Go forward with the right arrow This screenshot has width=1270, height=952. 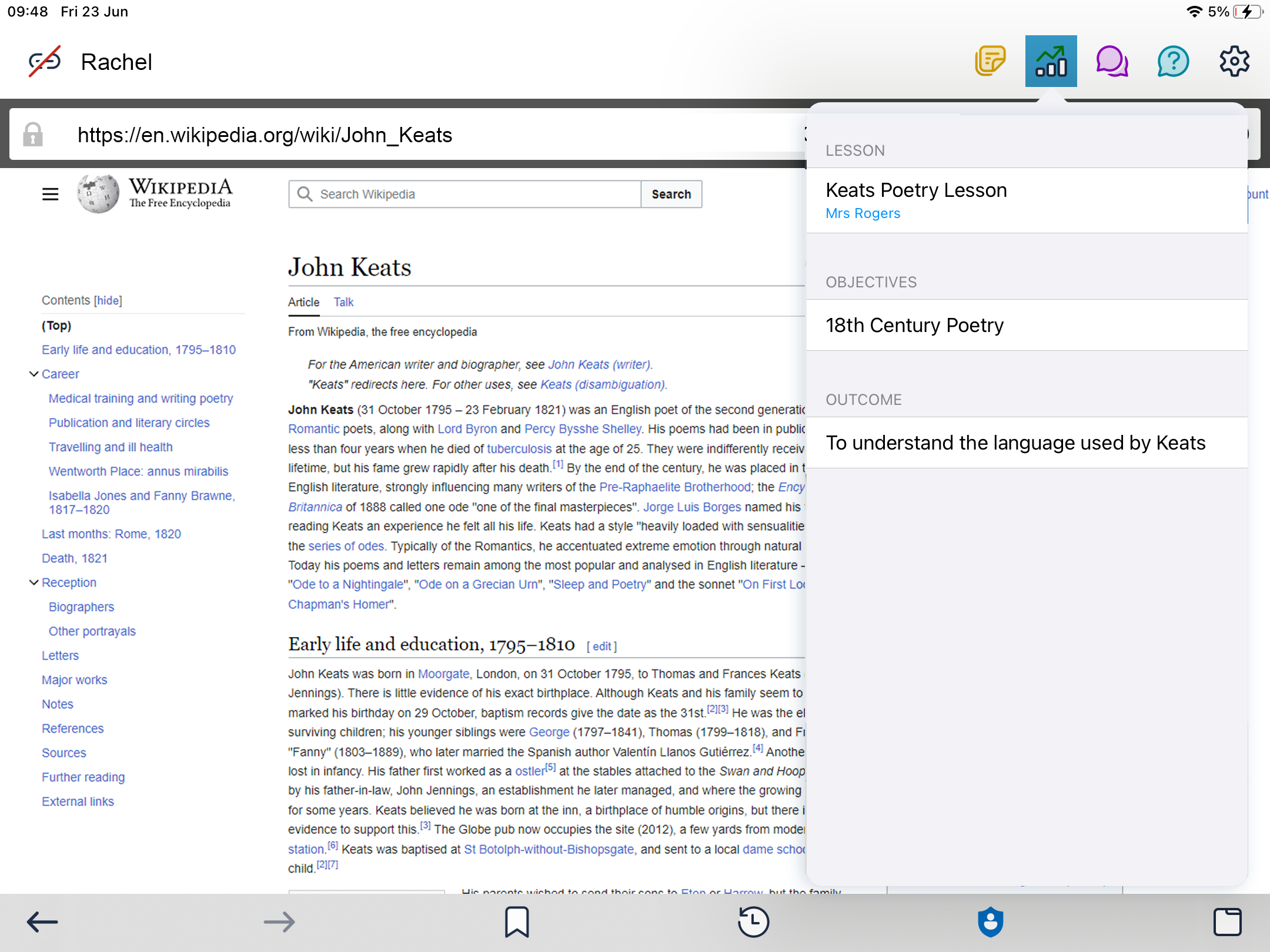pyautogui.click(x=279, y=922)
